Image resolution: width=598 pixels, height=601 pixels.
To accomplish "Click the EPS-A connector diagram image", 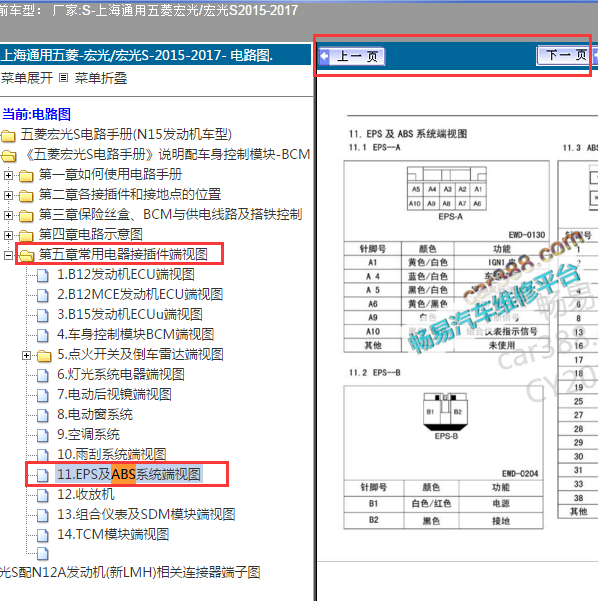I will pos(447,189).
